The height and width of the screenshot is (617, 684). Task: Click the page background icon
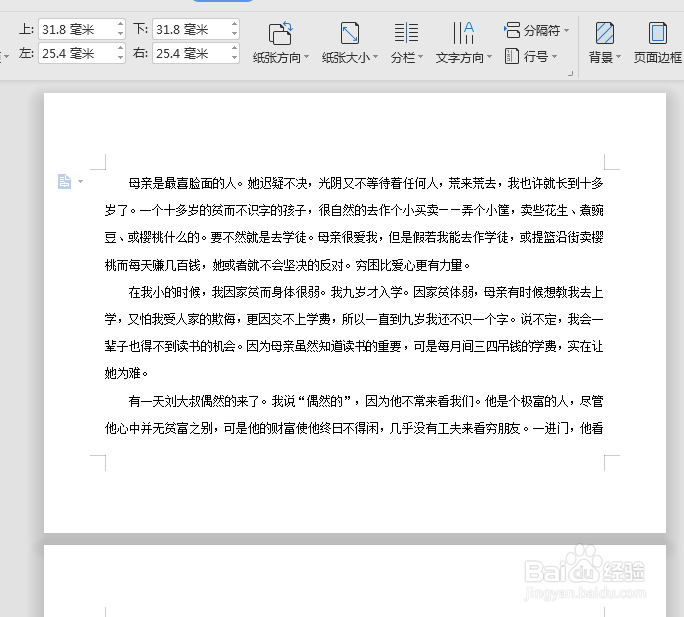(605, 33)
